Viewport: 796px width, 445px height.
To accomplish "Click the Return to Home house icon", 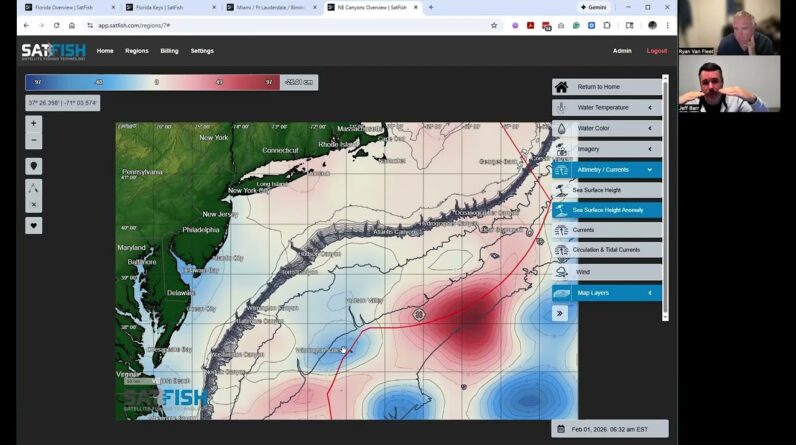I will tap(562, 87).
